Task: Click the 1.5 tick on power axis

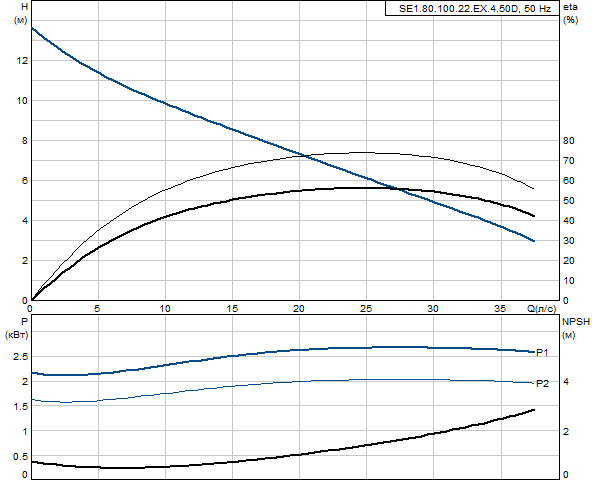Action: 20,407
